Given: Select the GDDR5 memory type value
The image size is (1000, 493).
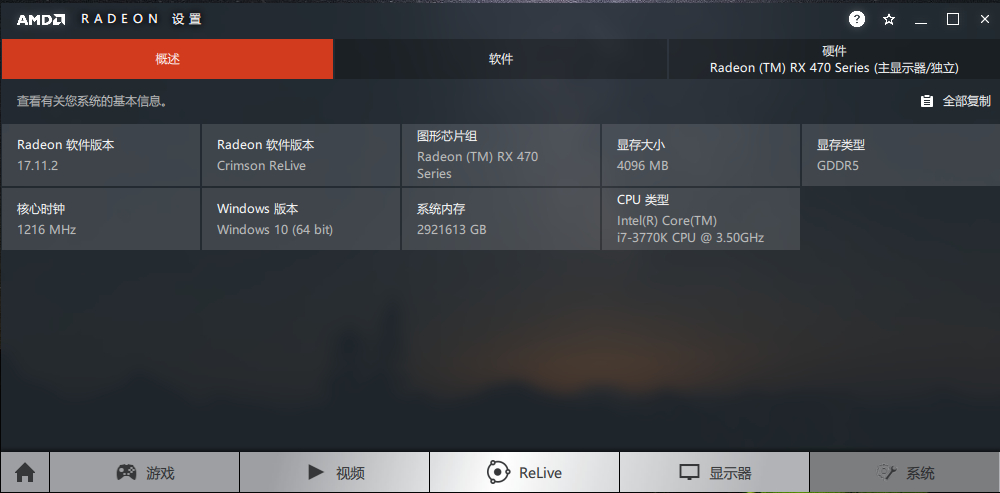Looking at the screenshot, I should [x=837, y=166].
